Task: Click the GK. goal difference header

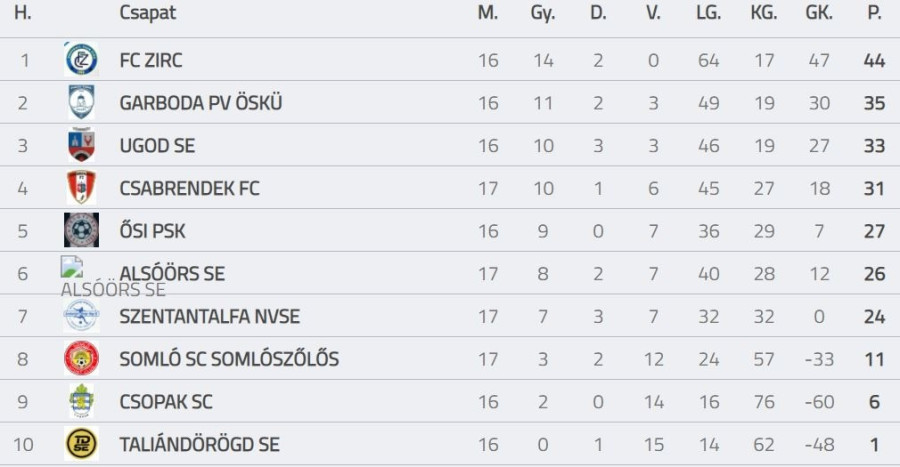Action: [x=819, y=13]
